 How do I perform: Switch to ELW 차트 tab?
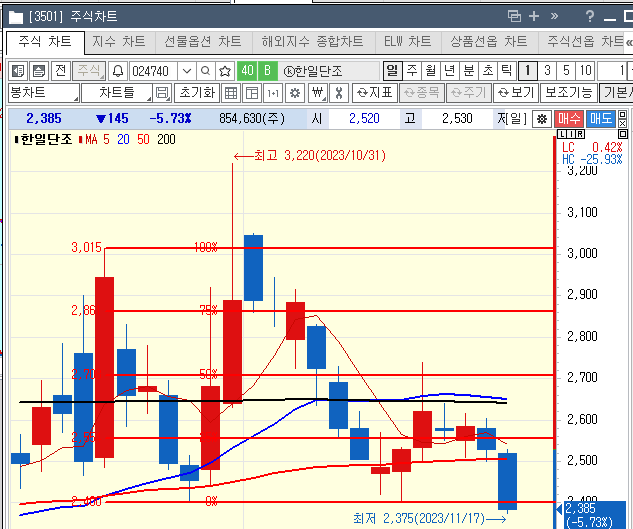coord(408,42)
